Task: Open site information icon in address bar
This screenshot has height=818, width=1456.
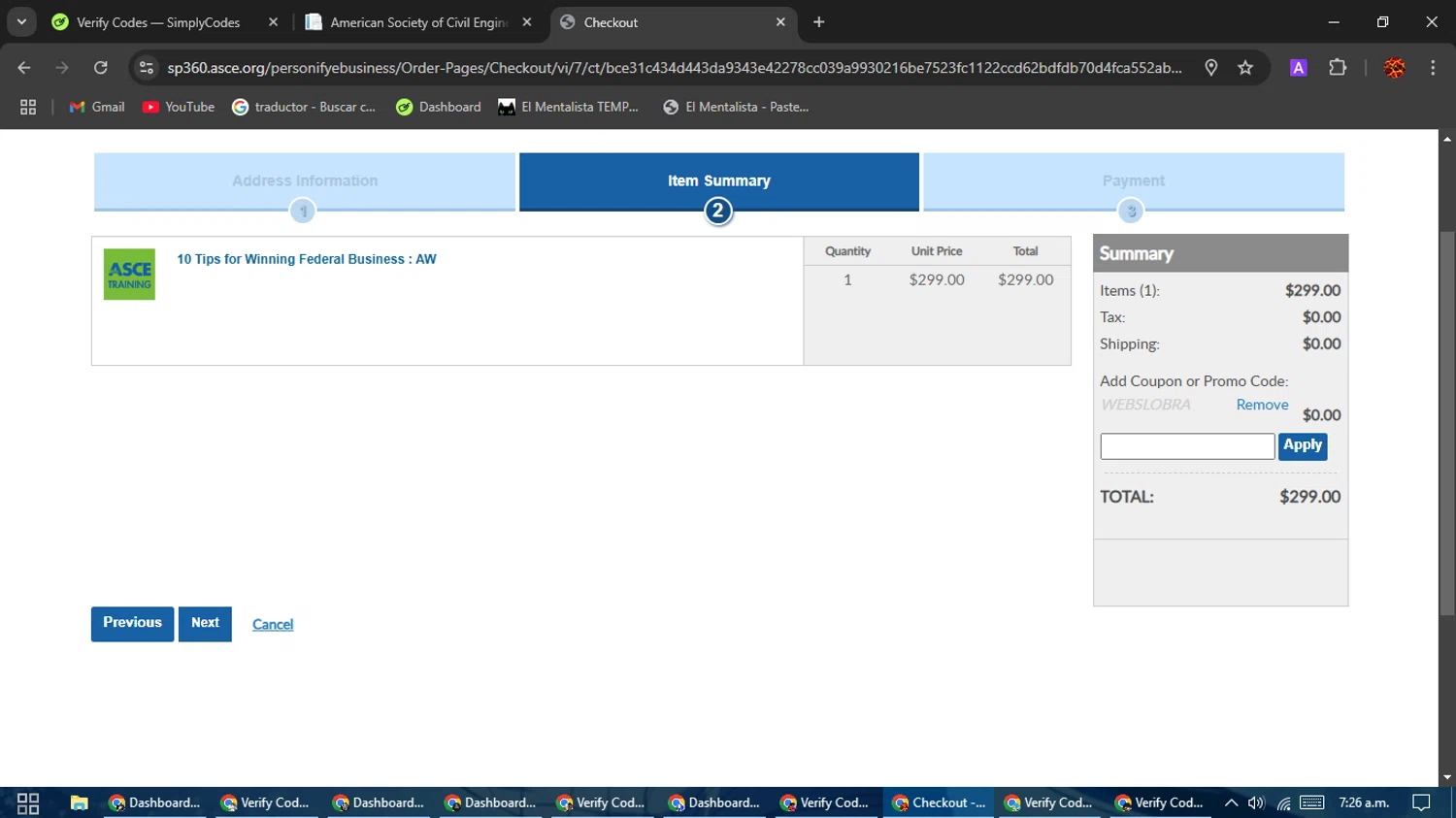Action: click(x=147, y=68)
